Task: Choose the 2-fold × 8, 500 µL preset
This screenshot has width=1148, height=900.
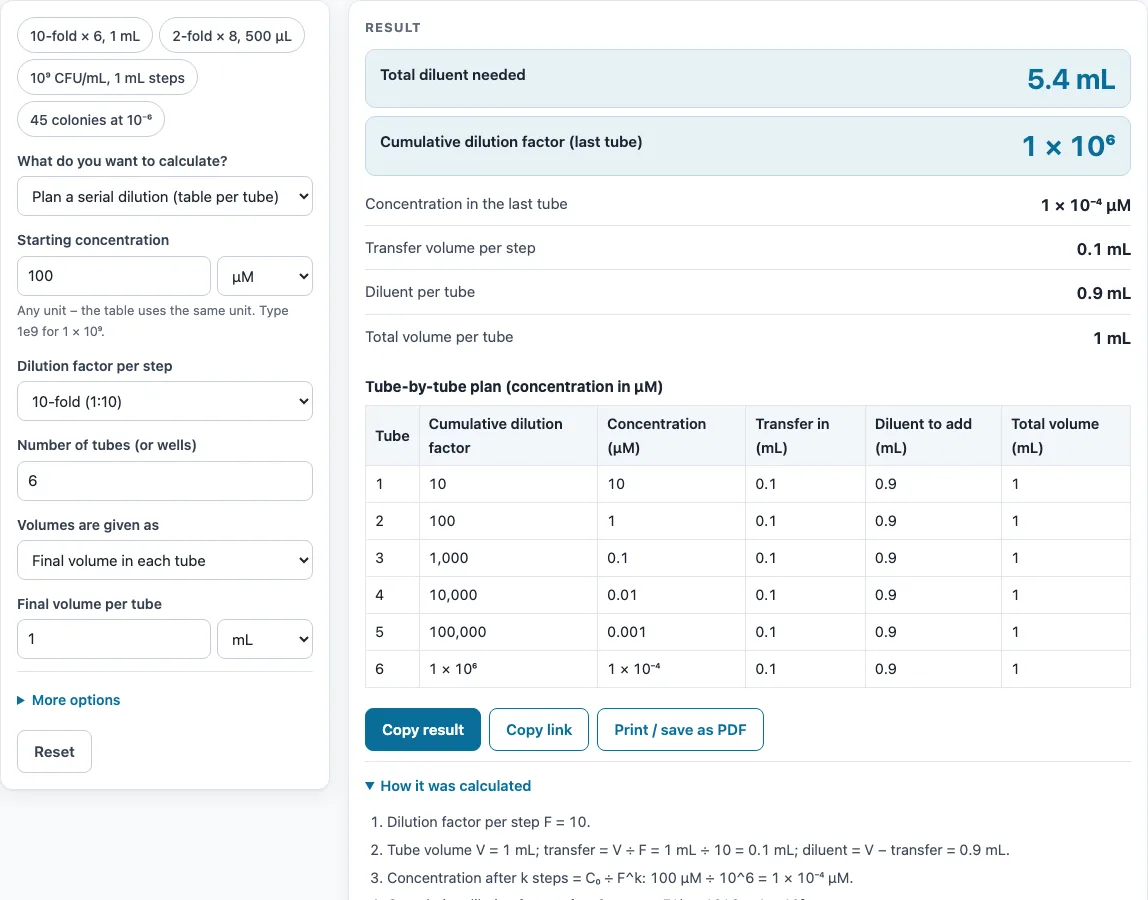Action: point(231,36)
